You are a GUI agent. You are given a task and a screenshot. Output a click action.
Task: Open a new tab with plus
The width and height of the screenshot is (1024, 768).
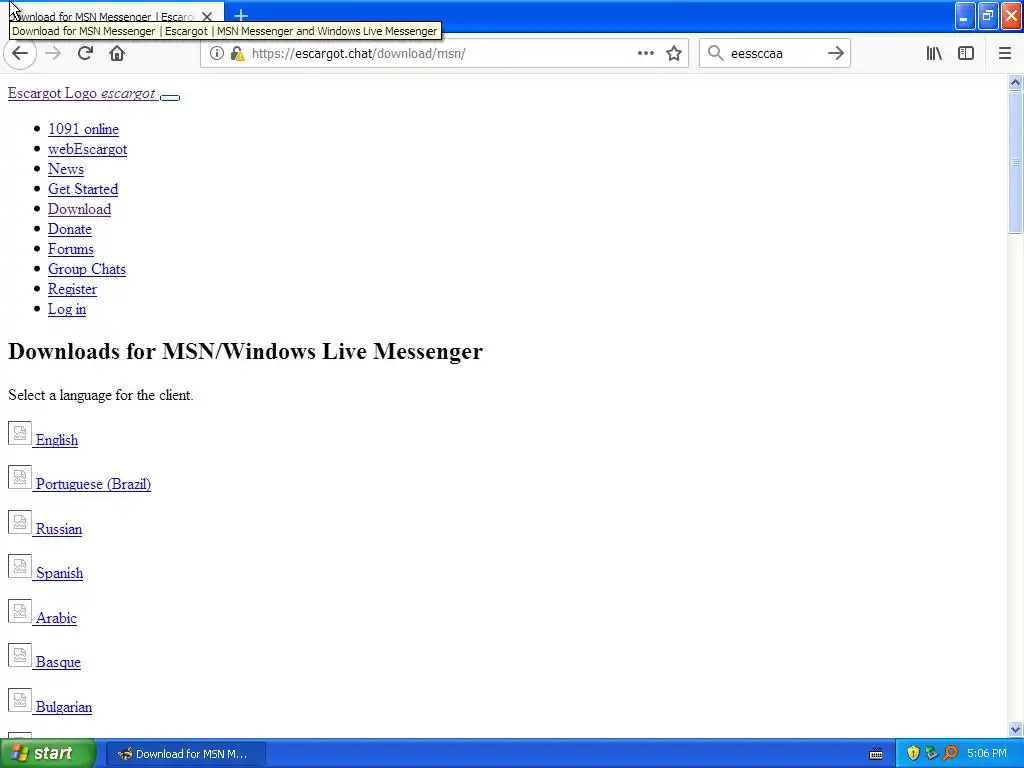pos(241,15)
